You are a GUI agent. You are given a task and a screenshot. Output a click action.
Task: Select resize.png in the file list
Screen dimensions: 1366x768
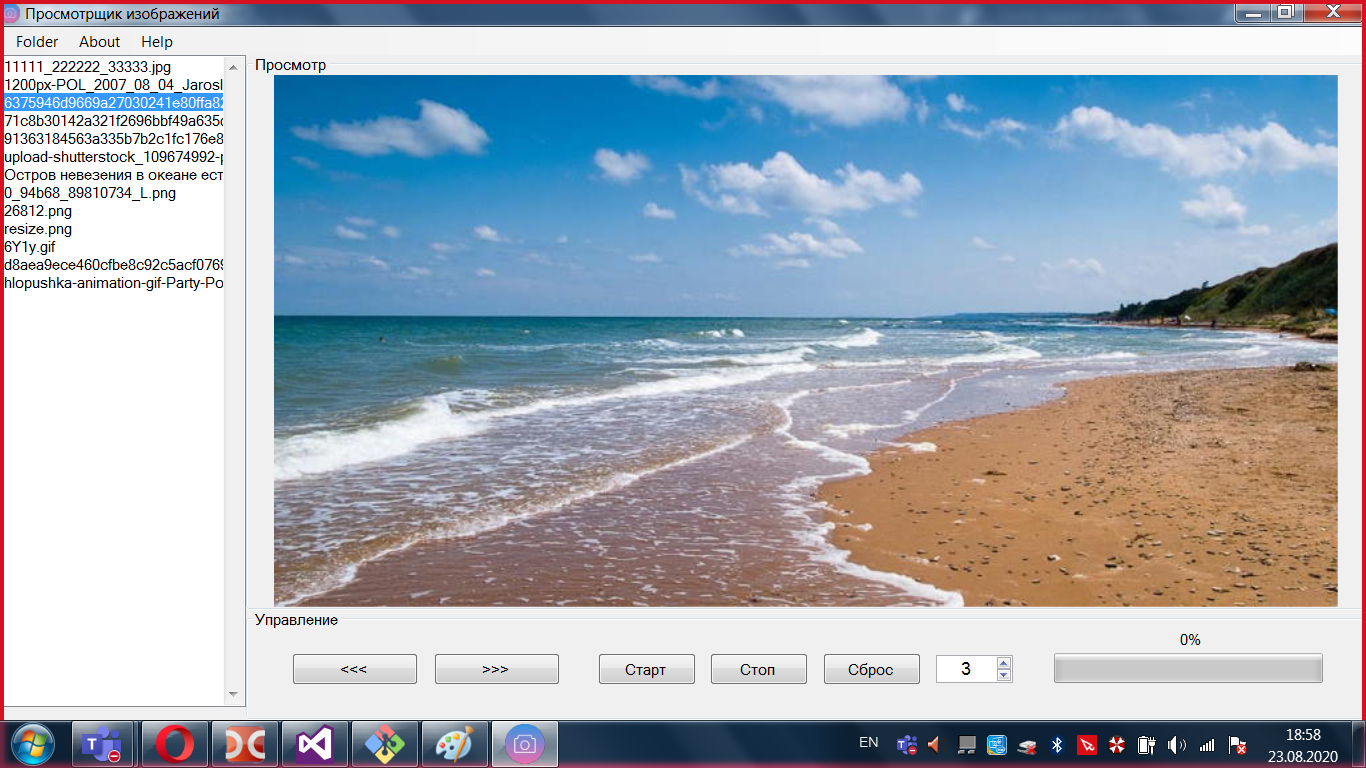pyautogui.click(x=38, y=229)
